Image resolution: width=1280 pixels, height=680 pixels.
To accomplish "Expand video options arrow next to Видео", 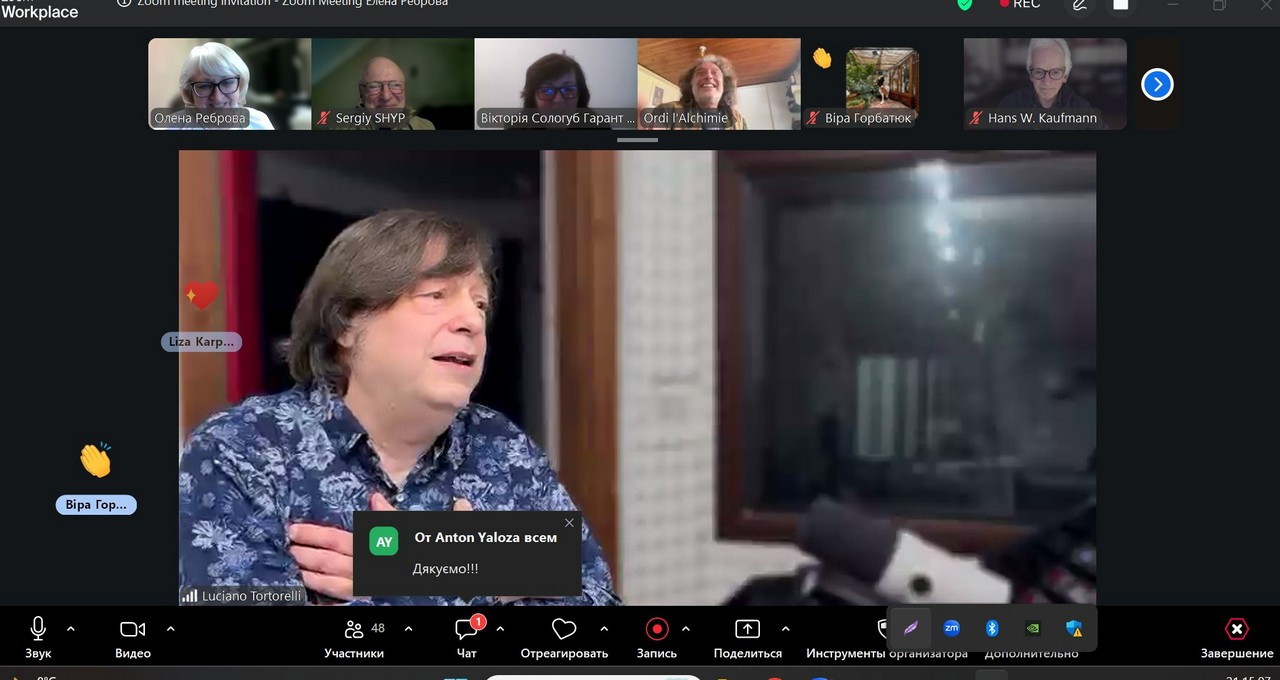I will click(170, 629).
